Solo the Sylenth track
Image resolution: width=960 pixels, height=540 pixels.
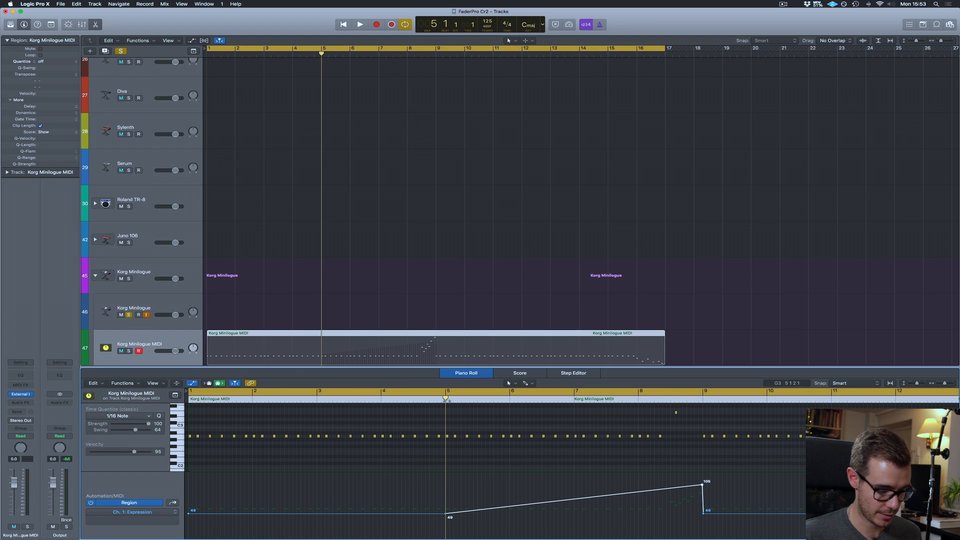click(129, 134)
